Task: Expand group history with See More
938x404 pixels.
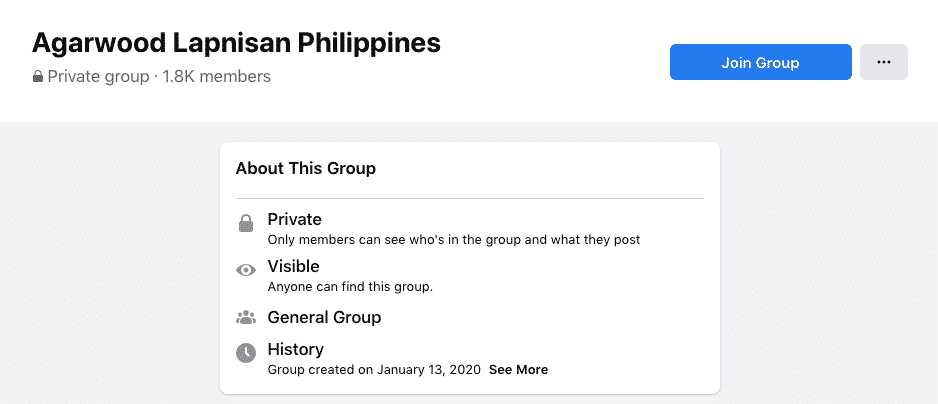Action: [x=518, y=370]
